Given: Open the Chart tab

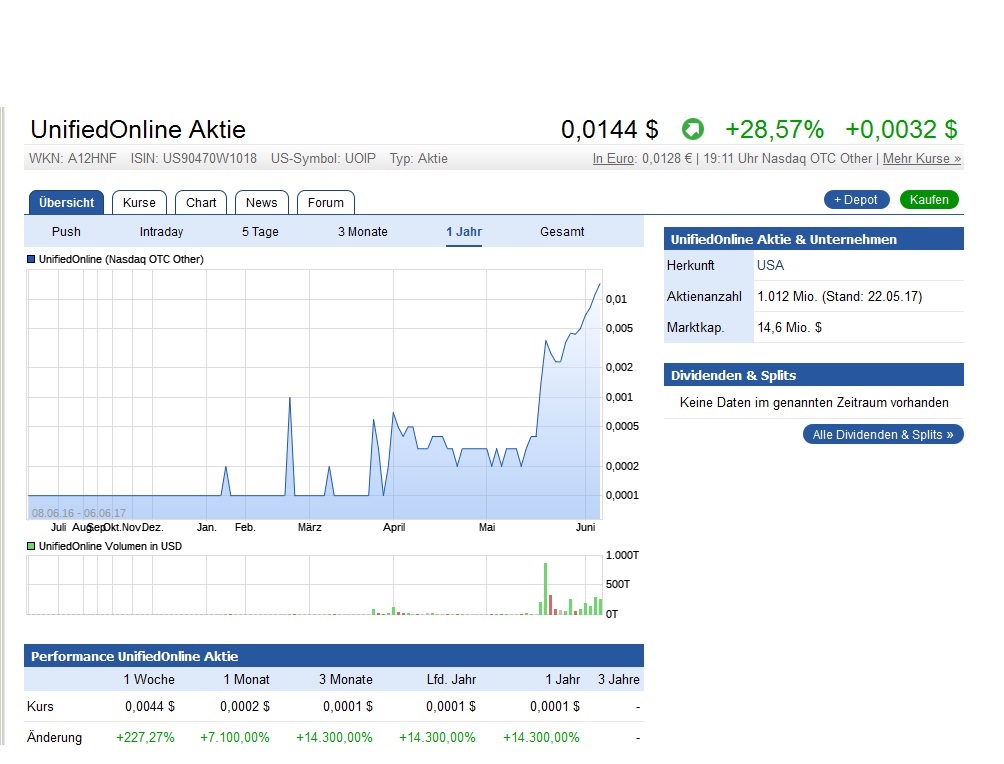Looking at the screenshot, I should (201, 202).
